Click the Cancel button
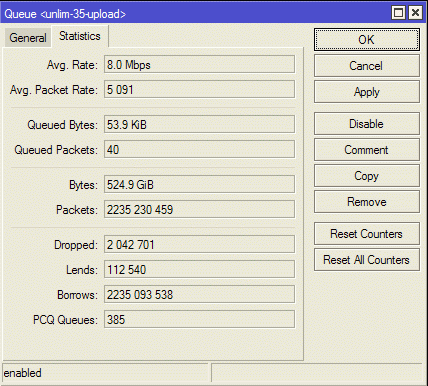Viewport: 428px width, 386px height. [366, 66]
